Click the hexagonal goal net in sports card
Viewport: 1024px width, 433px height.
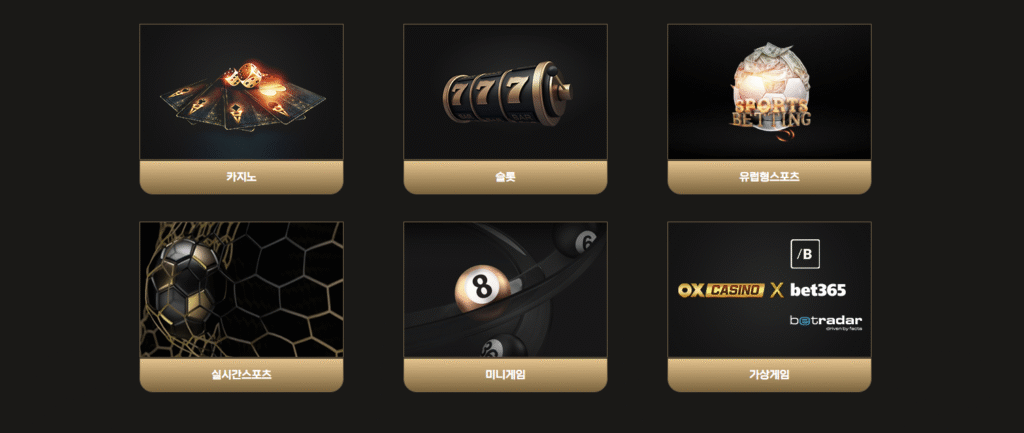(281, 289)
